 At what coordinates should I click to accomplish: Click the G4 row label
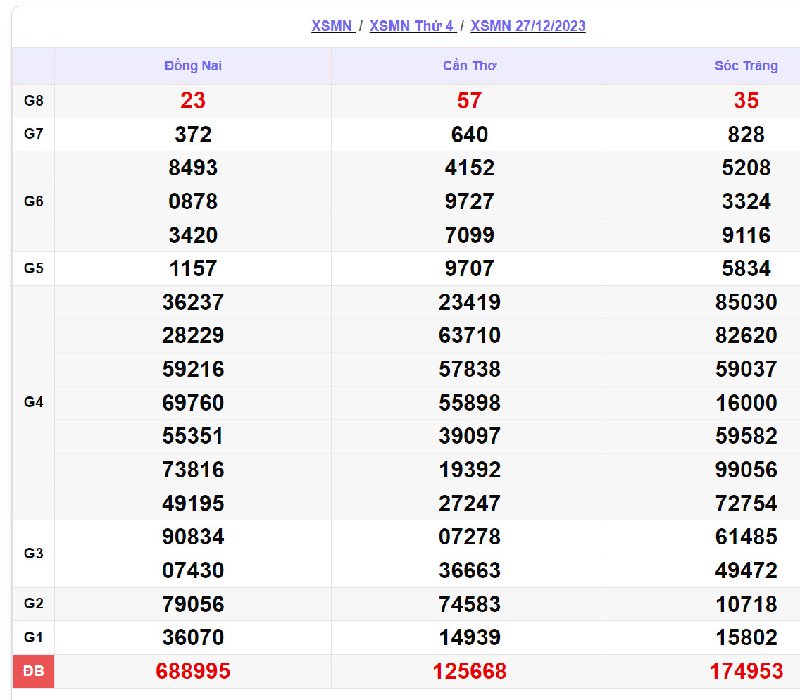[33, 403]
